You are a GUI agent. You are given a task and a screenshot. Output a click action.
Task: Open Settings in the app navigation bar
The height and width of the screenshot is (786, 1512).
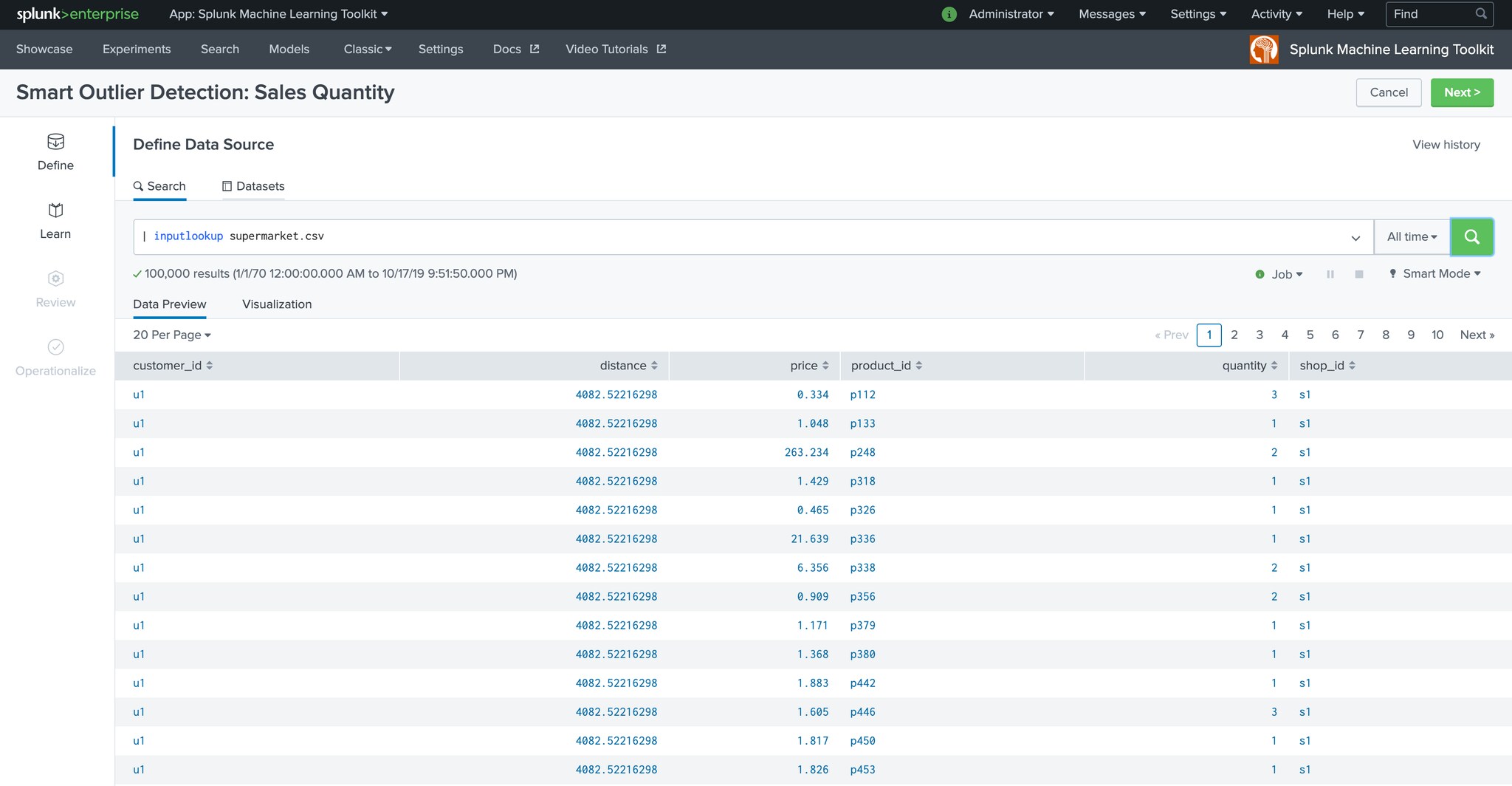[x=441, y=49]
